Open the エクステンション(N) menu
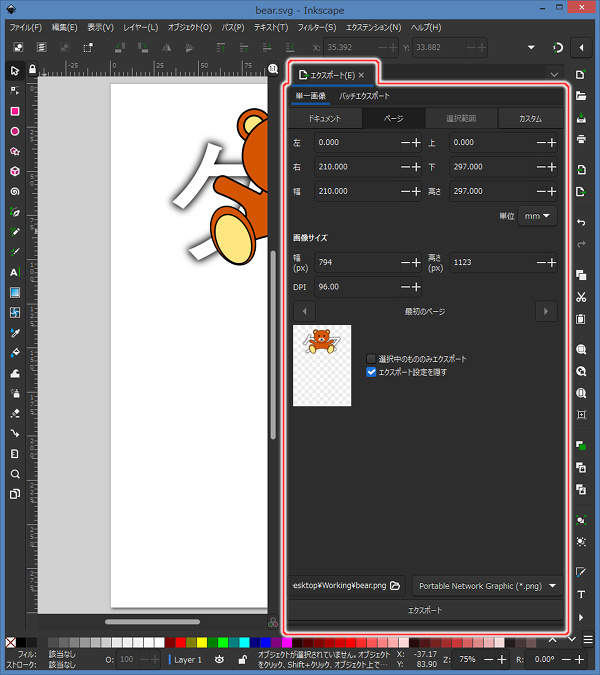The width and height of the screenshot is (600, 675). click(374, 28)
